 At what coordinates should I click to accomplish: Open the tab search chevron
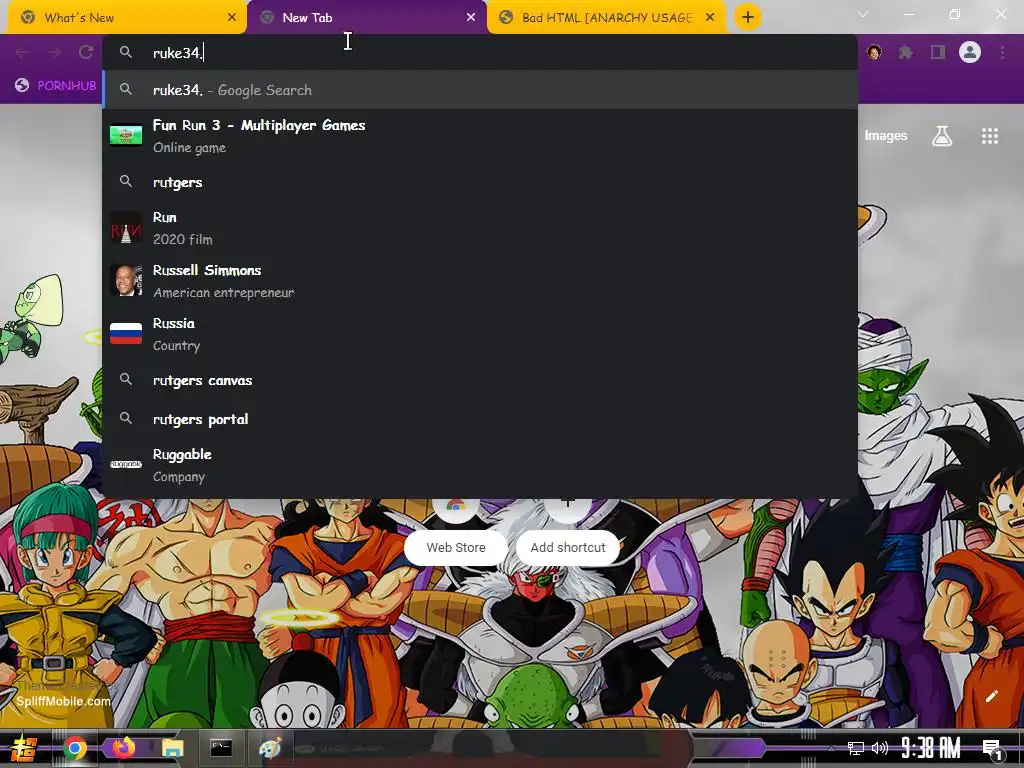(x=863, y=14)
